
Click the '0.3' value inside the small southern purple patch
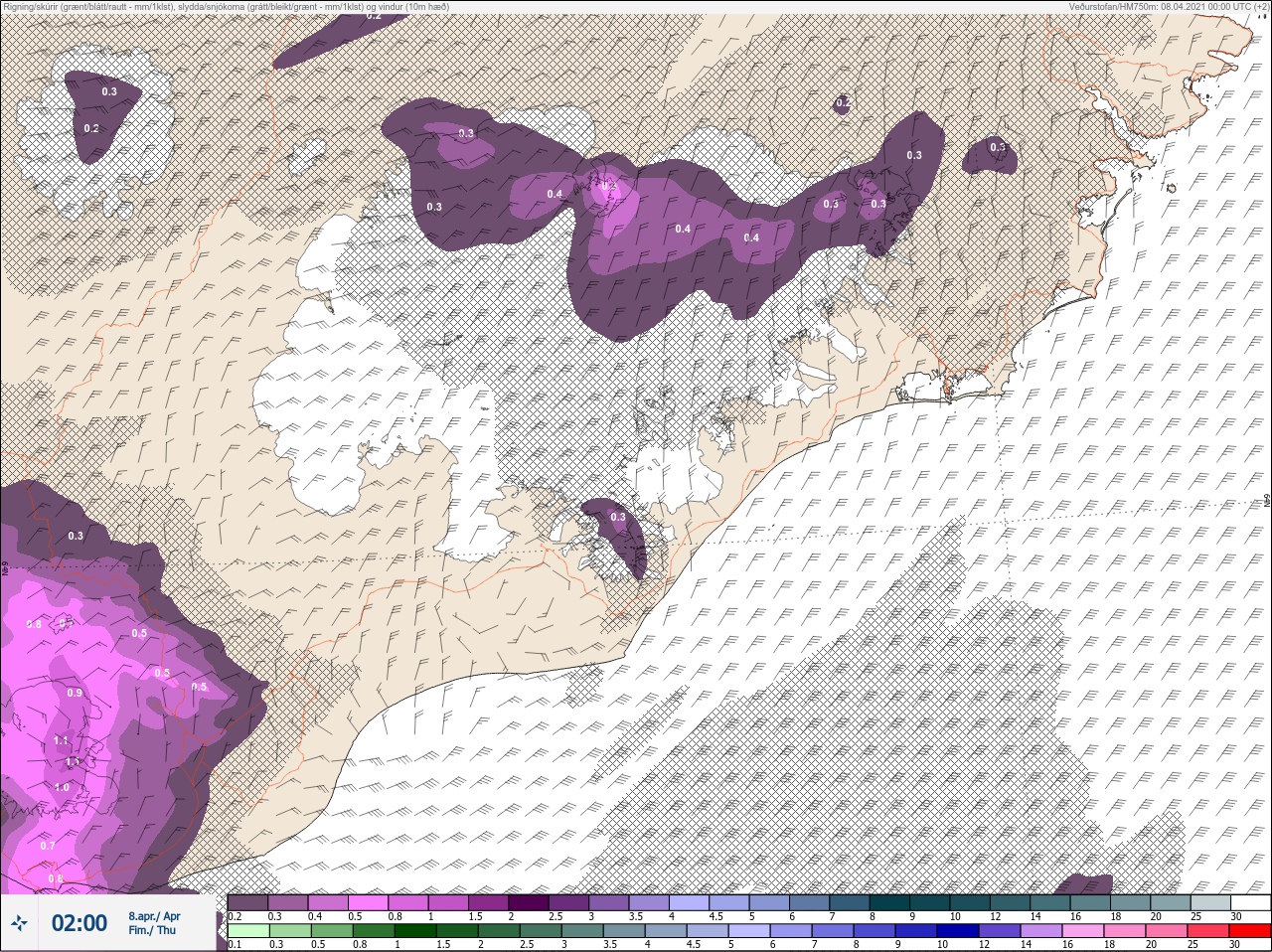[618, 517]
